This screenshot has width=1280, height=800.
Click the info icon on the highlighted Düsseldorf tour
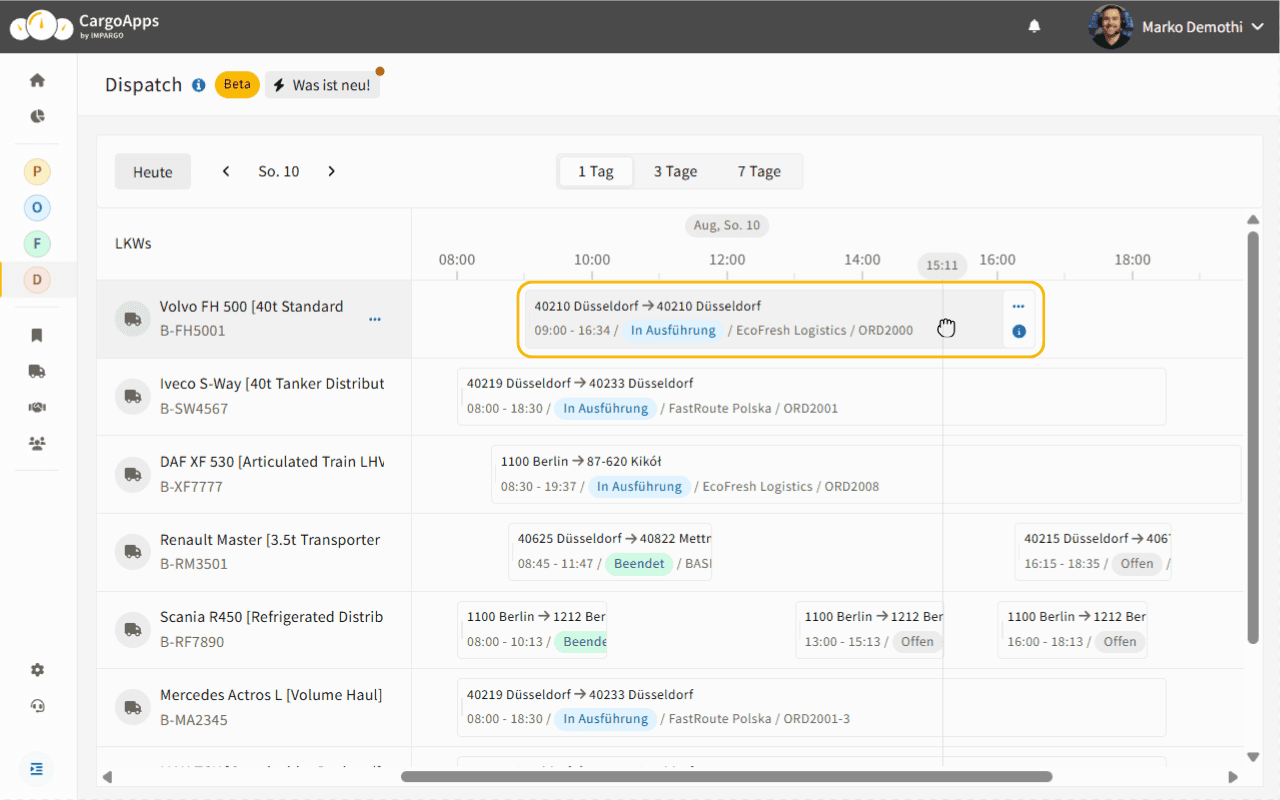click(x=1018, y=331)
